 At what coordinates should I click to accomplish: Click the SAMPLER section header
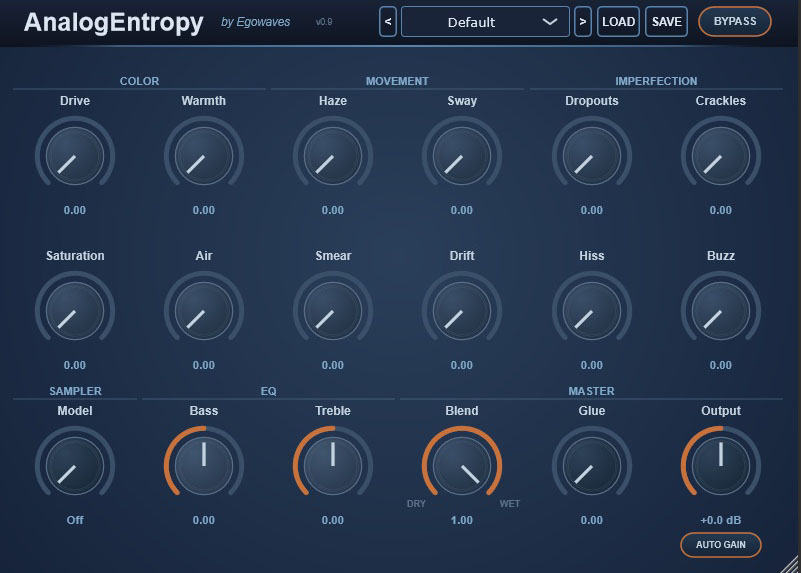(x=75, y=391)
